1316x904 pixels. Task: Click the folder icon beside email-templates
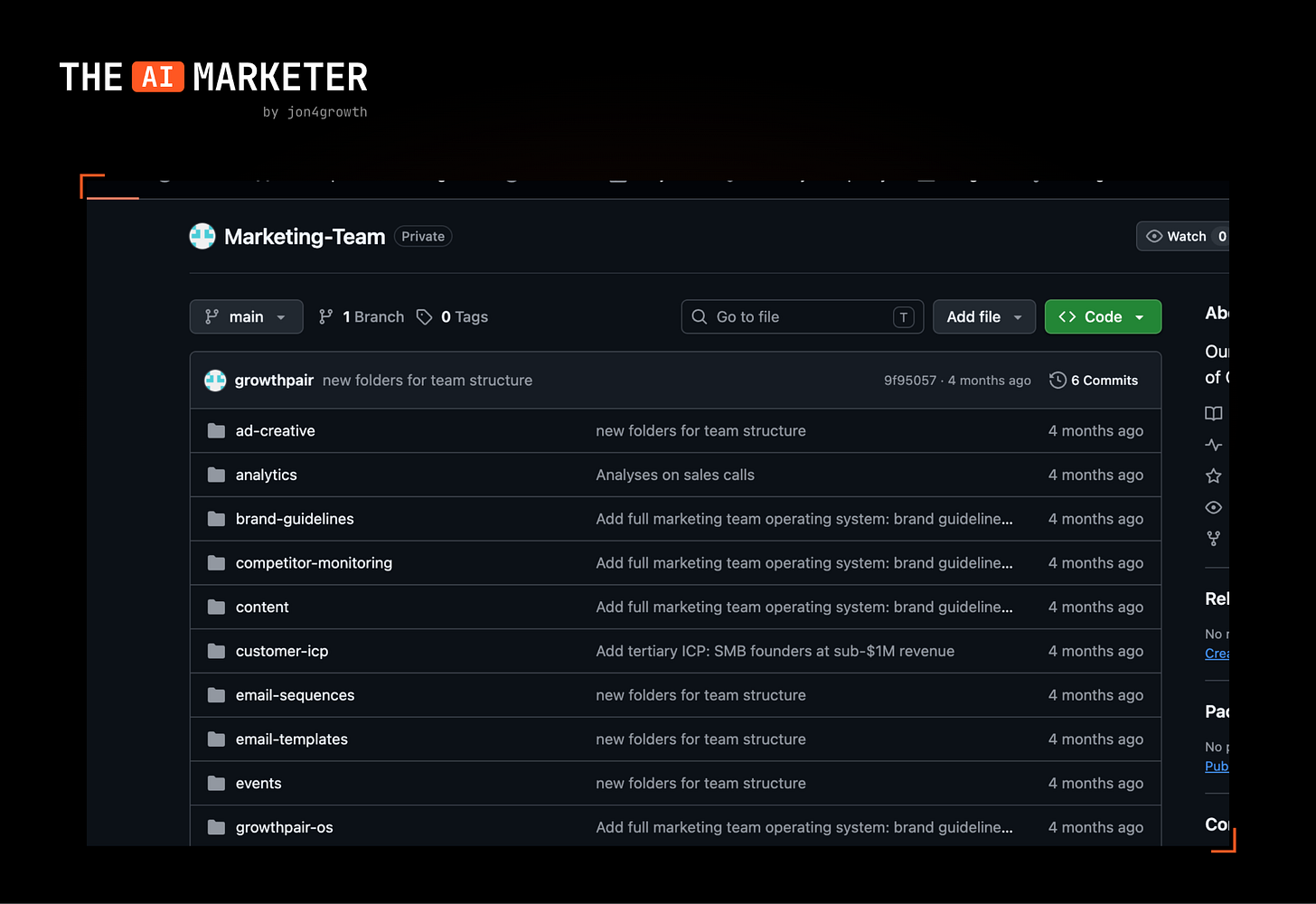pos(216,739)
